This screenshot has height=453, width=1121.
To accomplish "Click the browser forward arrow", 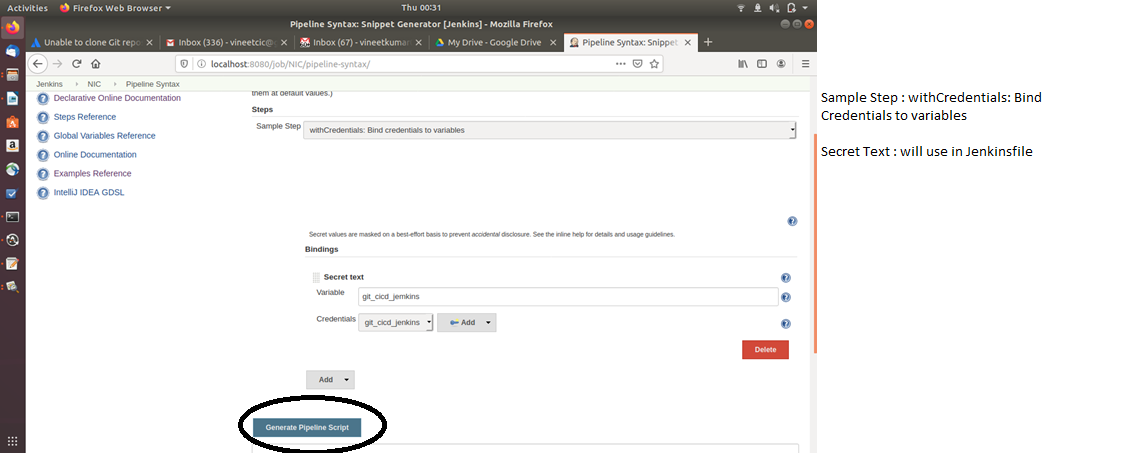I will tap(58, 64).
